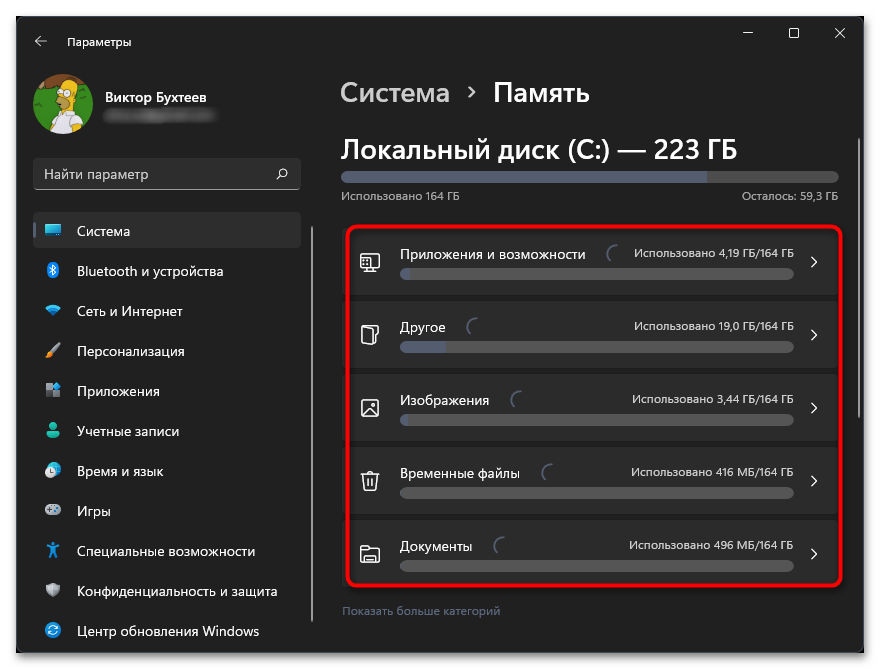880x669 pixels.
Task: Click 'Использовано 19,0 ГБ/164 ГБ' value
Action: click(x=713, y=326)
